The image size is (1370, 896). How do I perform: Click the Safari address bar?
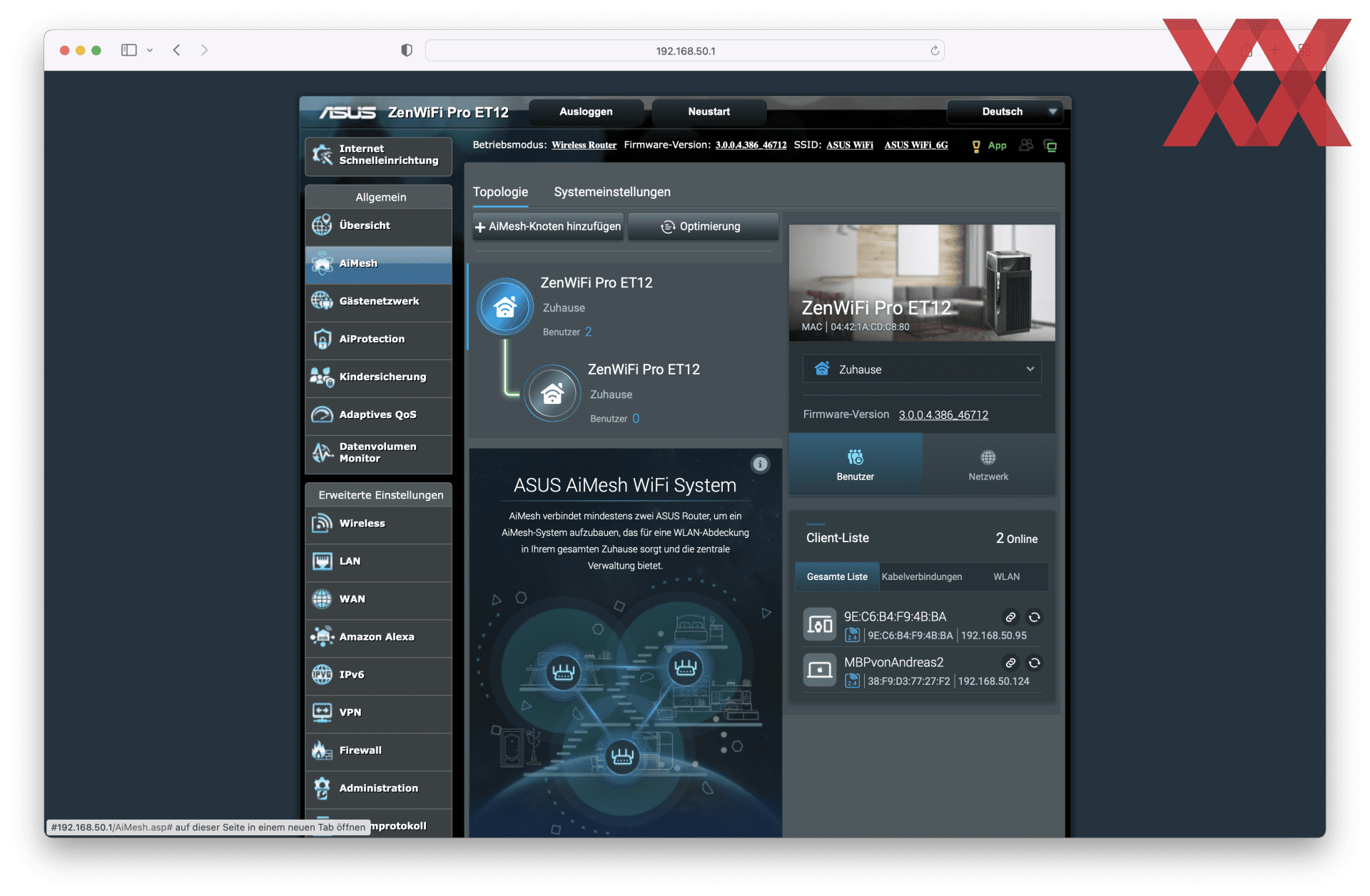(685, 51)
